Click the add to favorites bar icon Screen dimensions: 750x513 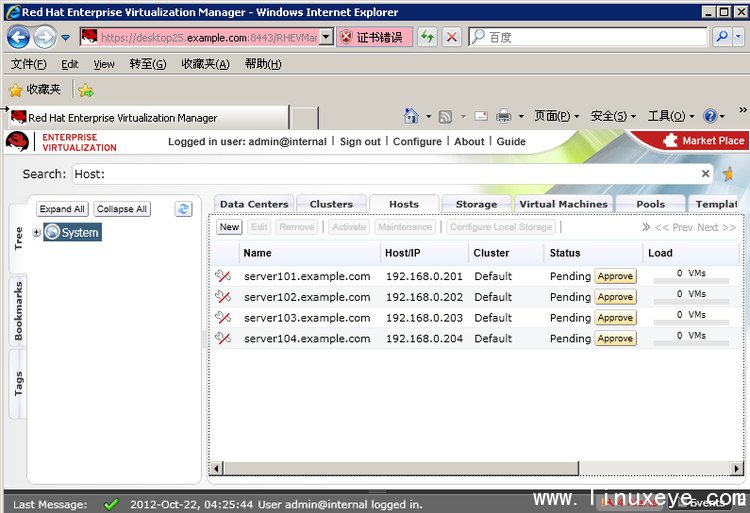[86, 90]
